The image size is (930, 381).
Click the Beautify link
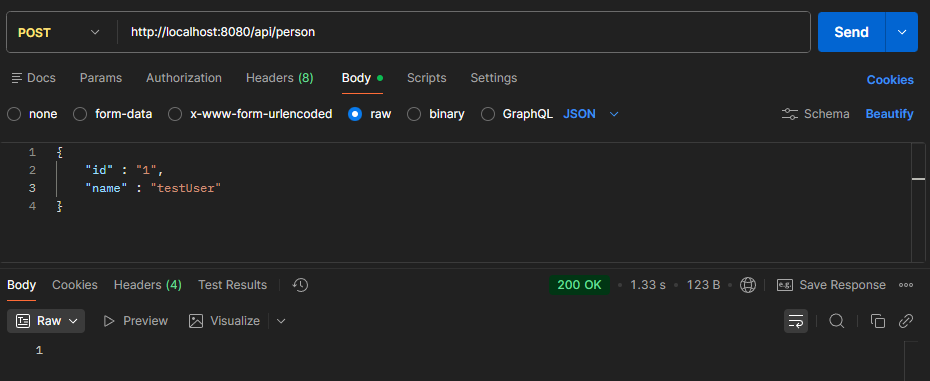[x=890, y=114]
